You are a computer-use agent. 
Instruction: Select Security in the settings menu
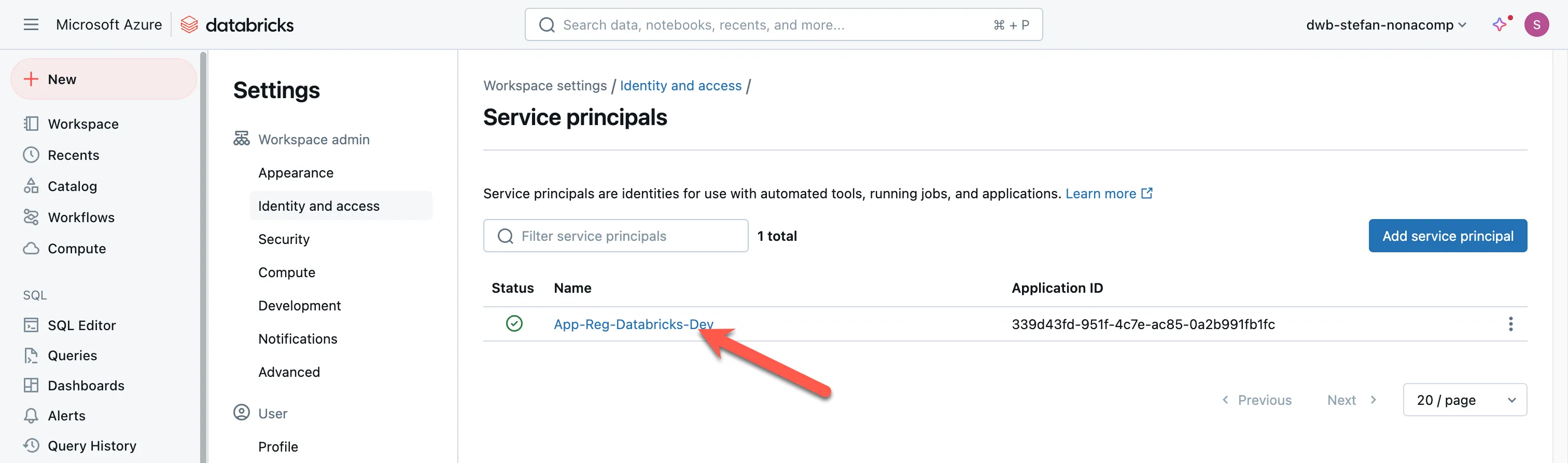pyautogui.click(x=284, y=239)
